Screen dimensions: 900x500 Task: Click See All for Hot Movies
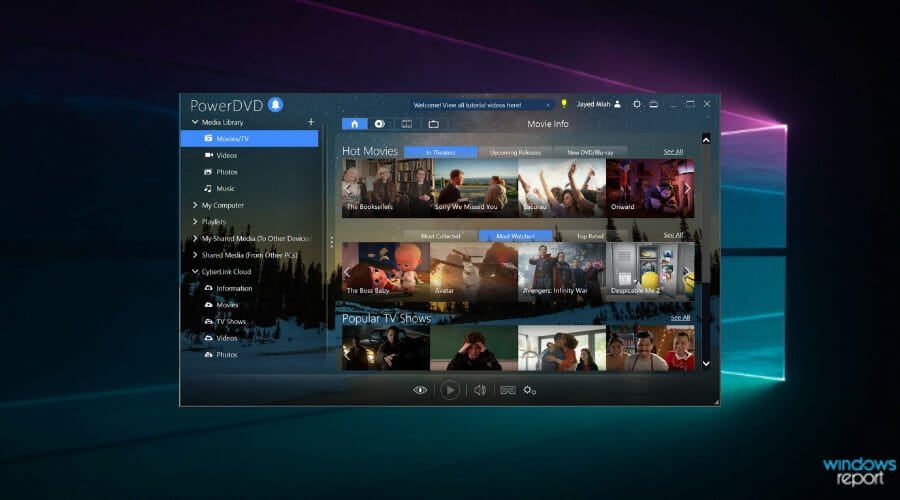pos(673,152)
